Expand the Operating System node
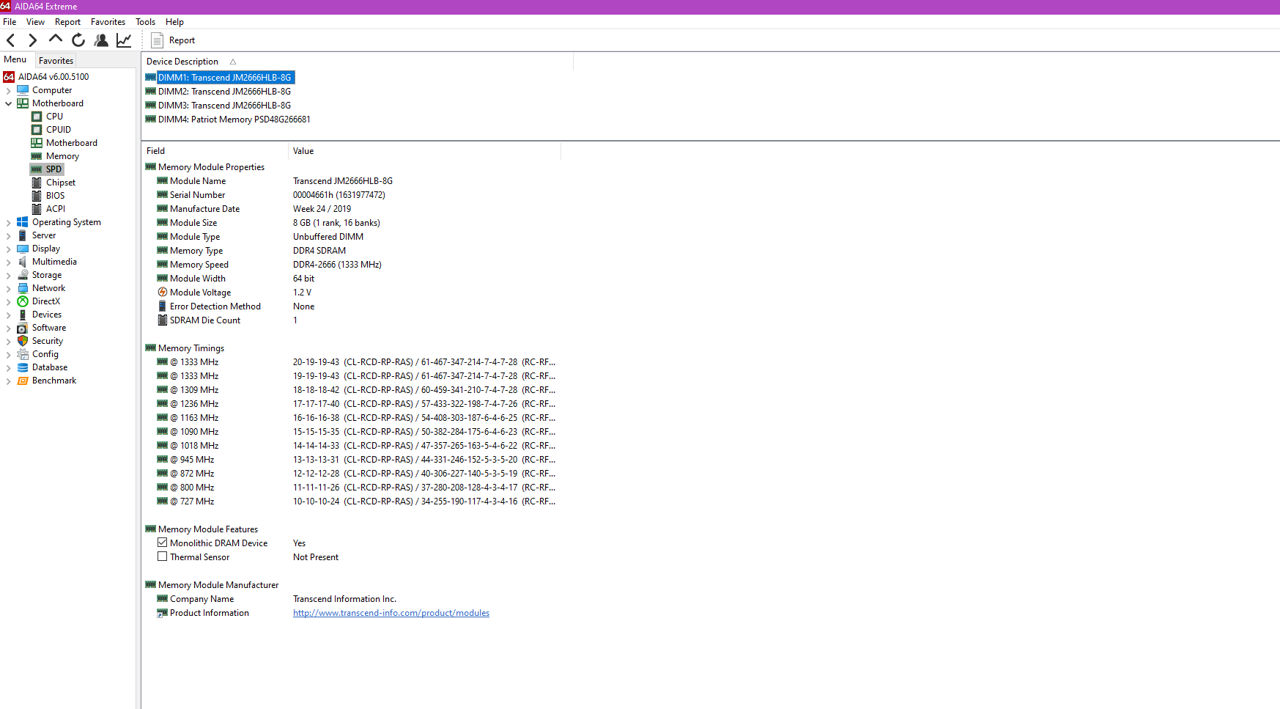Viewport: 1280px width, 709px height. (x=8, y=222)
